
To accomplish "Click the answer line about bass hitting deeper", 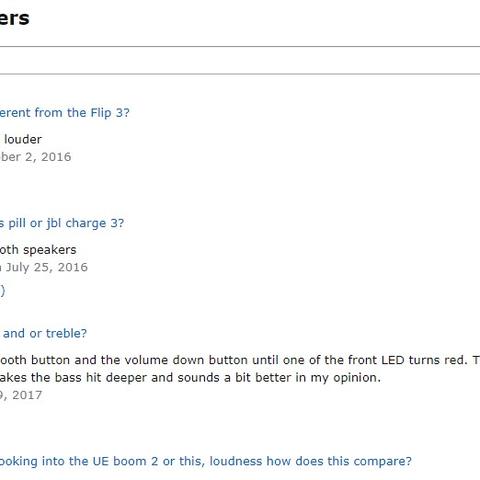I will pos(190,378).
